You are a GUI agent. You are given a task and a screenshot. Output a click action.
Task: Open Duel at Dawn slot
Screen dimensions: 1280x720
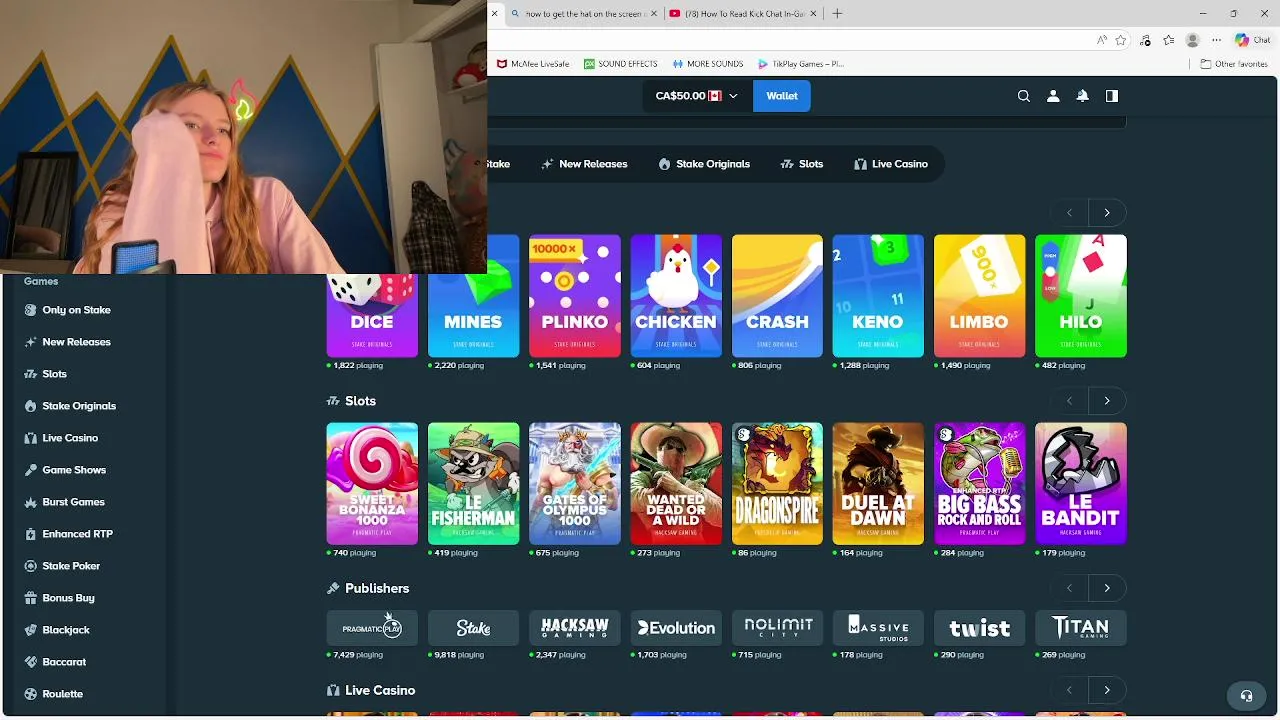[x=878, y=484]
